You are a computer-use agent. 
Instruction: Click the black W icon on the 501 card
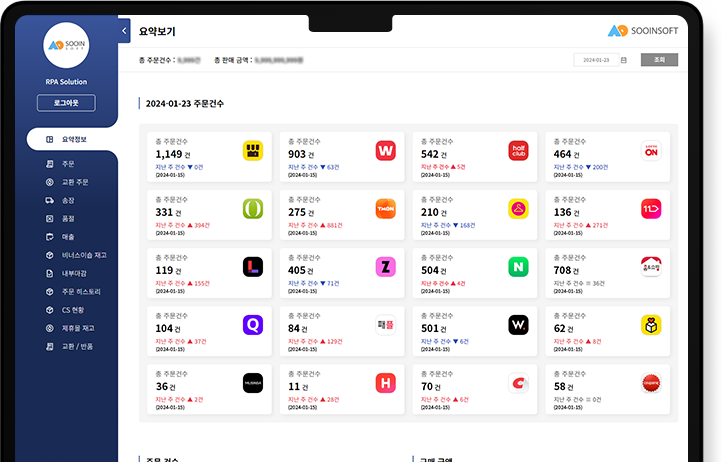click(x=518, y=325)
